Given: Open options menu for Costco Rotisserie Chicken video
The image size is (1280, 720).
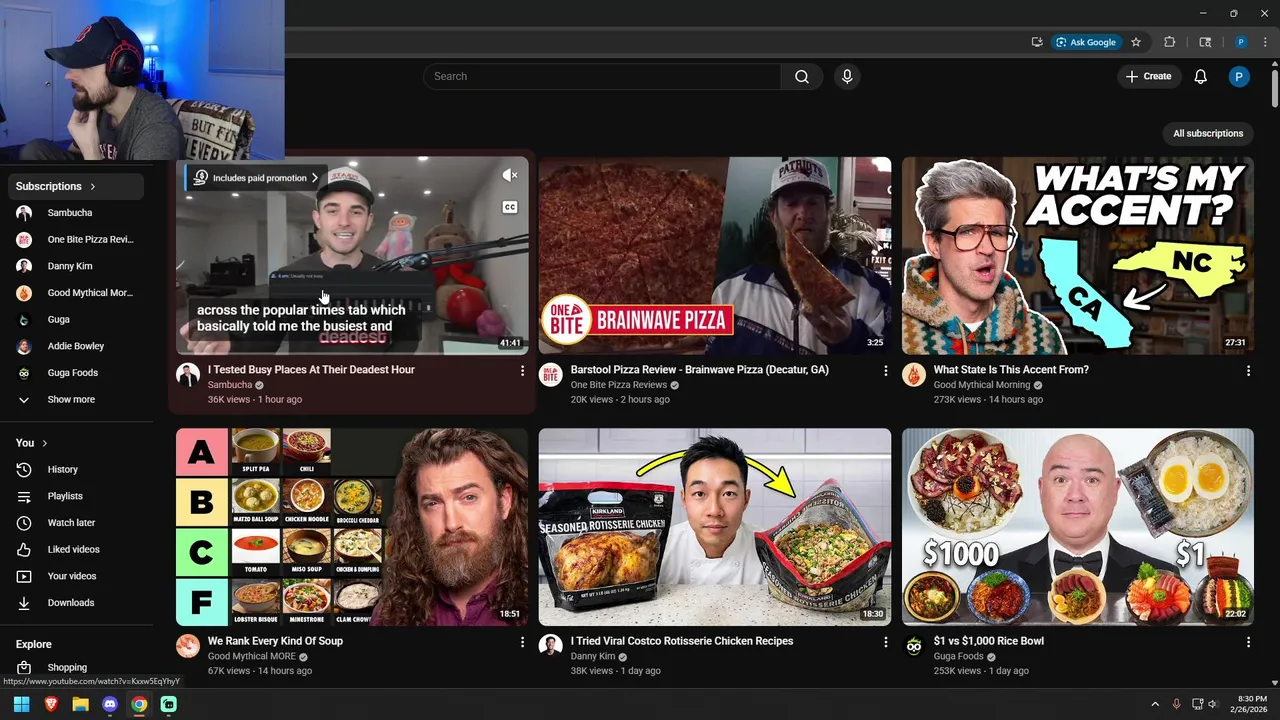Looking at the screenshot, I should [x=885, y=642].
